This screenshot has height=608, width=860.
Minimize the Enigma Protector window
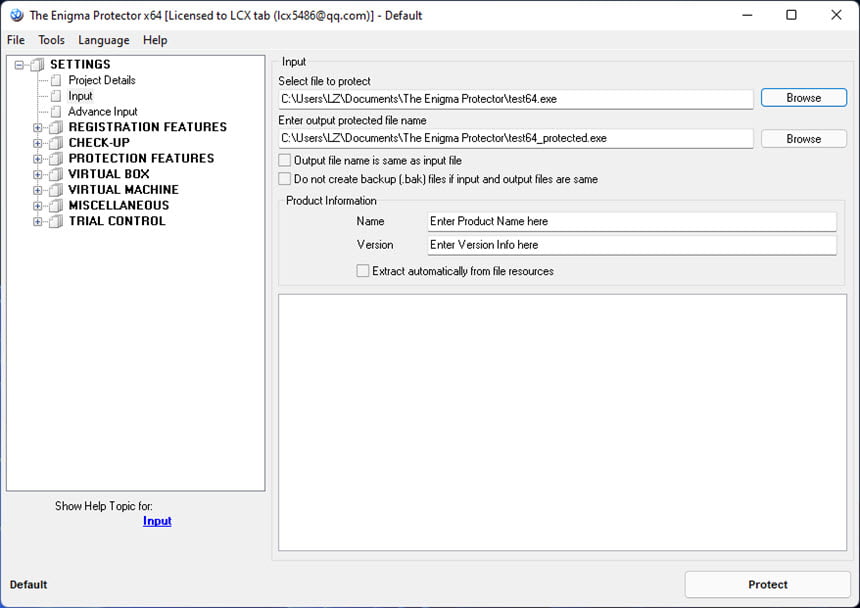click(x=747, y=15)
